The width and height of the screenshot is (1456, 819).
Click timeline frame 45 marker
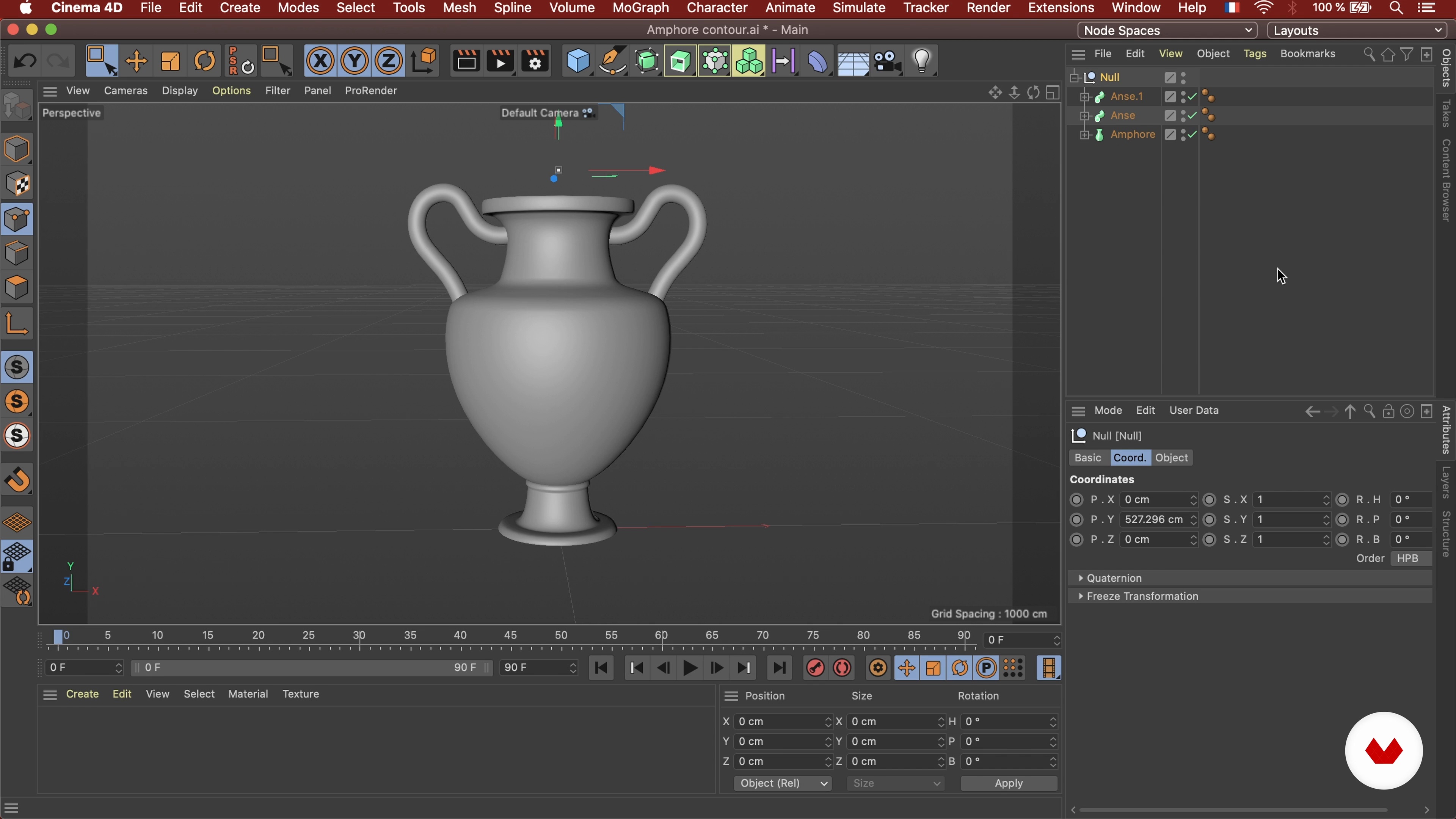tap(510, 635)
